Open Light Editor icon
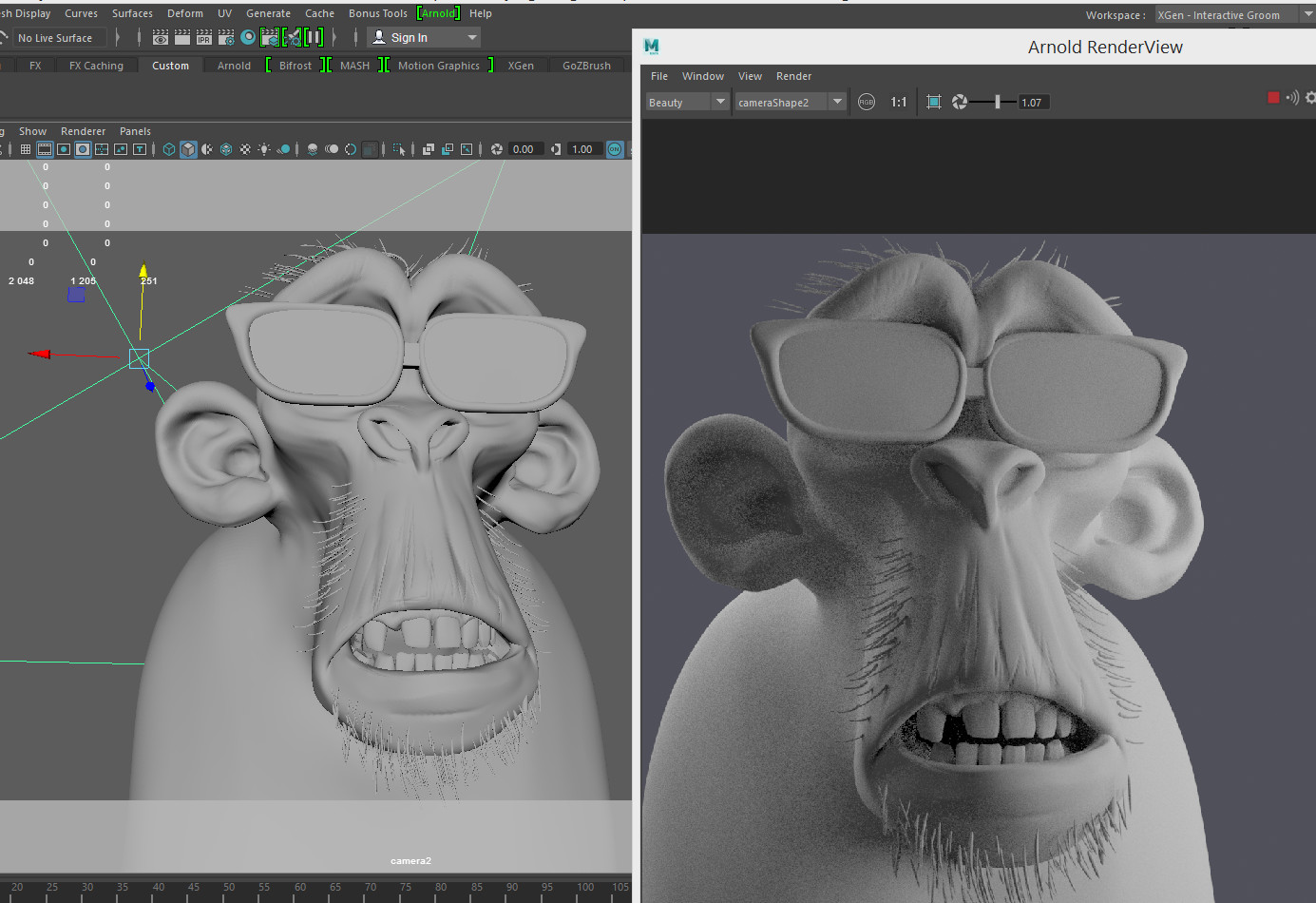Image resolution: width=1316 pixels, height=903 pixels. tap(293, 37)
